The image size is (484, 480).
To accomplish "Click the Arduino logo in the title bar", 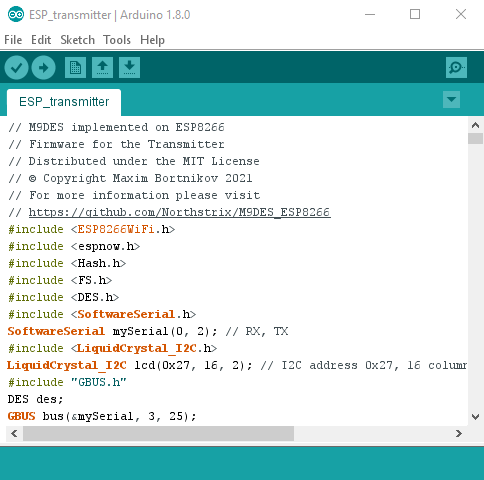I will pos(16,15).
